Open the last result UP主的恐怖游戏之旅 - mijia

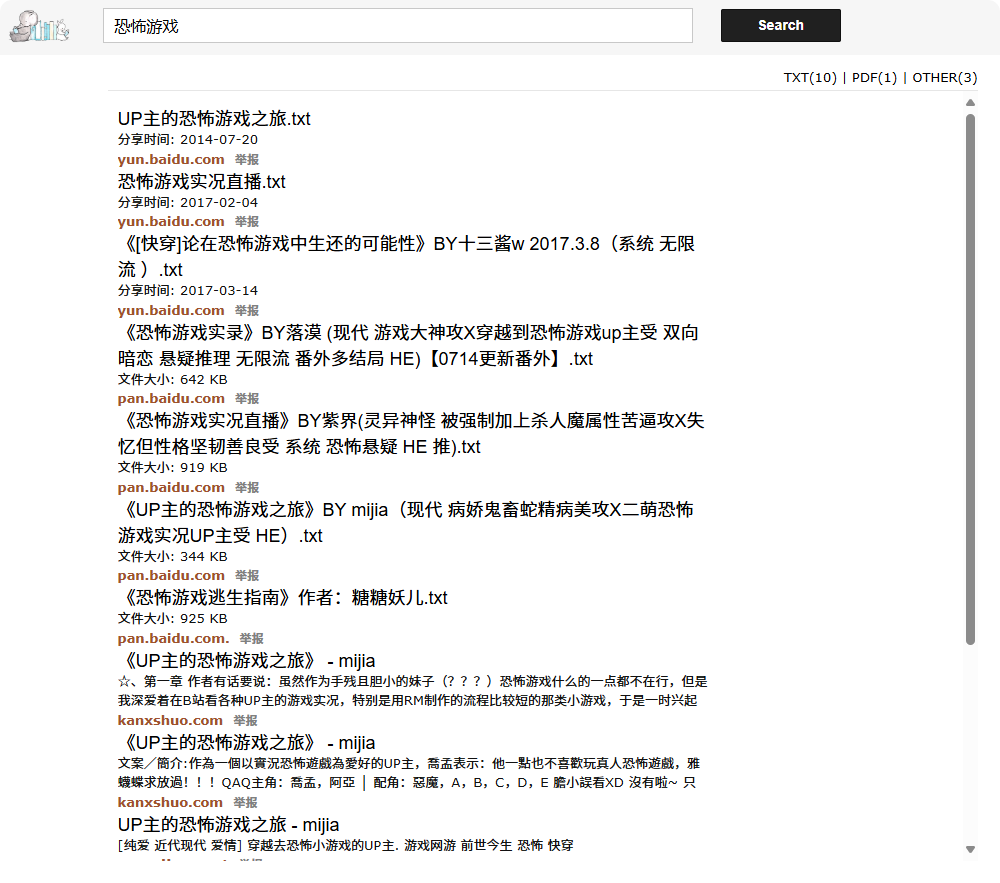point(228,825)
